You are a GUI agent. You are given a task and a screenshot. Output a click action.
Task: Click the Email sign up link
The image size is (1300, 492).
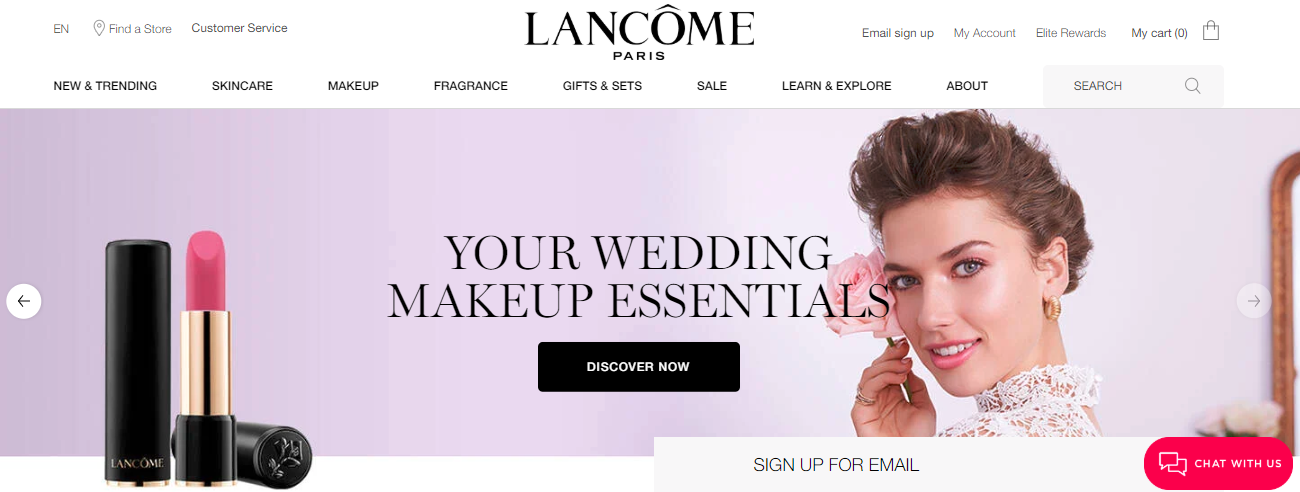click(898, 33)
